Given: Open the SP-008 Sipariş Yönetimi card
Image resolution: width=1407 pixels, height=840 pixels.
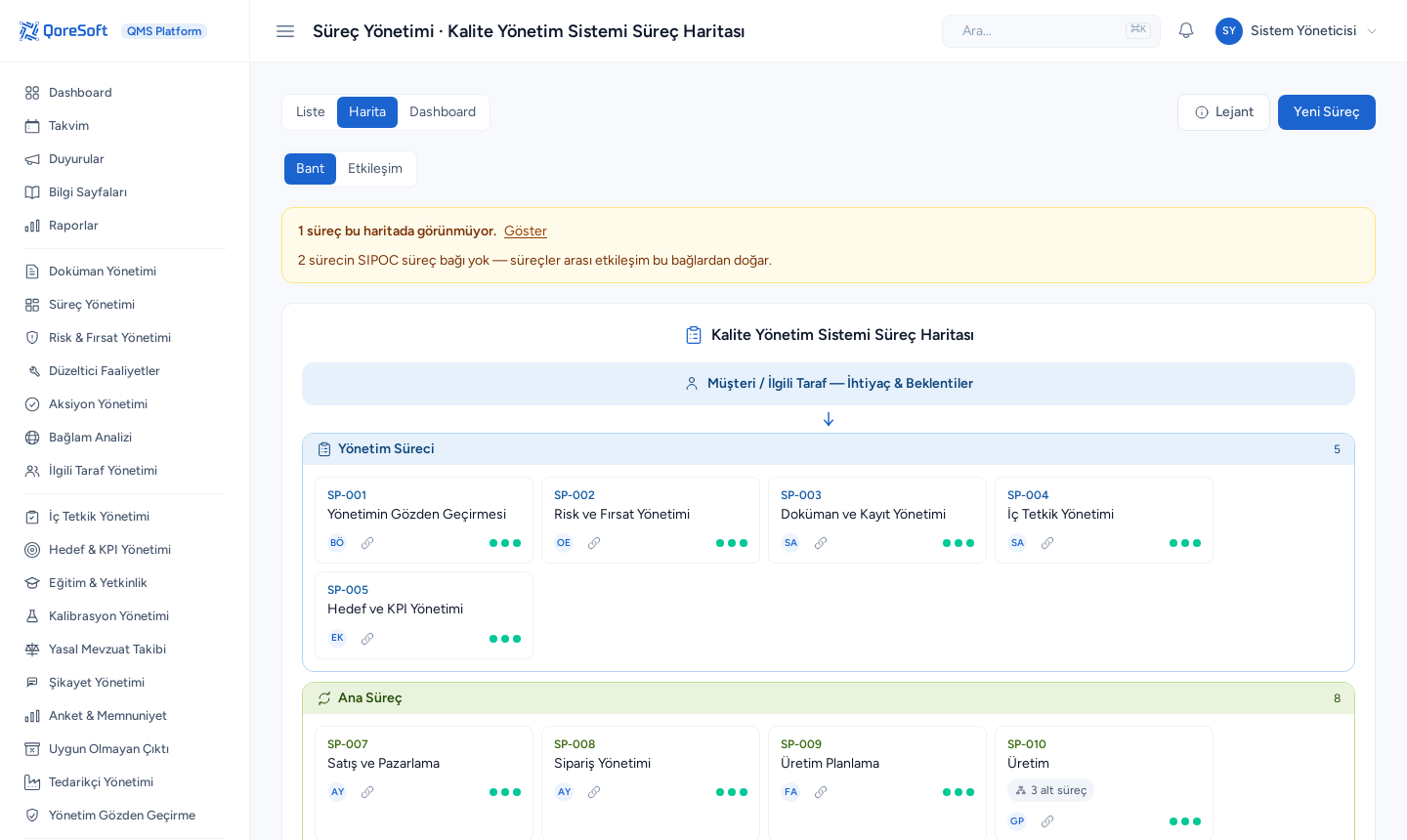Looking at the screenshot, I should [x=651, y=782].
